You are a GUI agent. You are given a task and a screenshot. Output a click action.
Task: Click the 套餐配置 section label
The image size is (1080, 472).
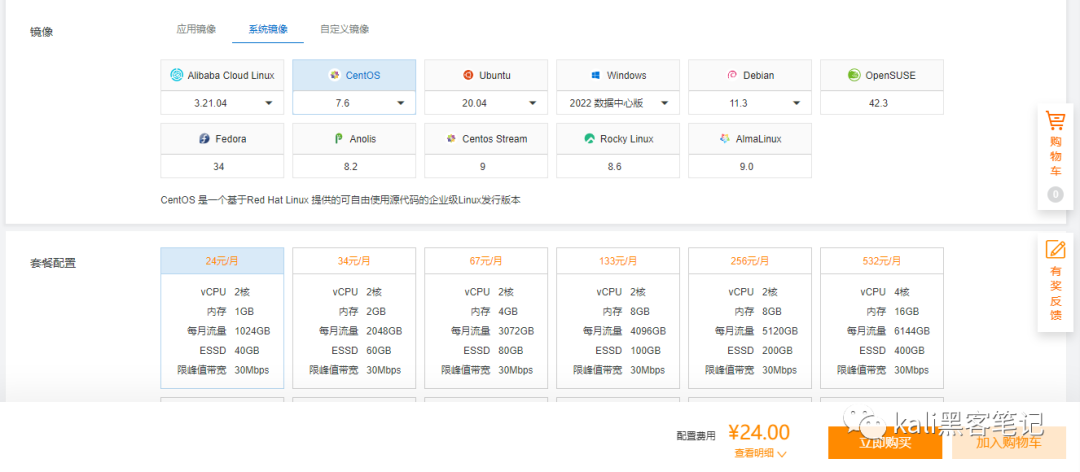tap(53, 263)
